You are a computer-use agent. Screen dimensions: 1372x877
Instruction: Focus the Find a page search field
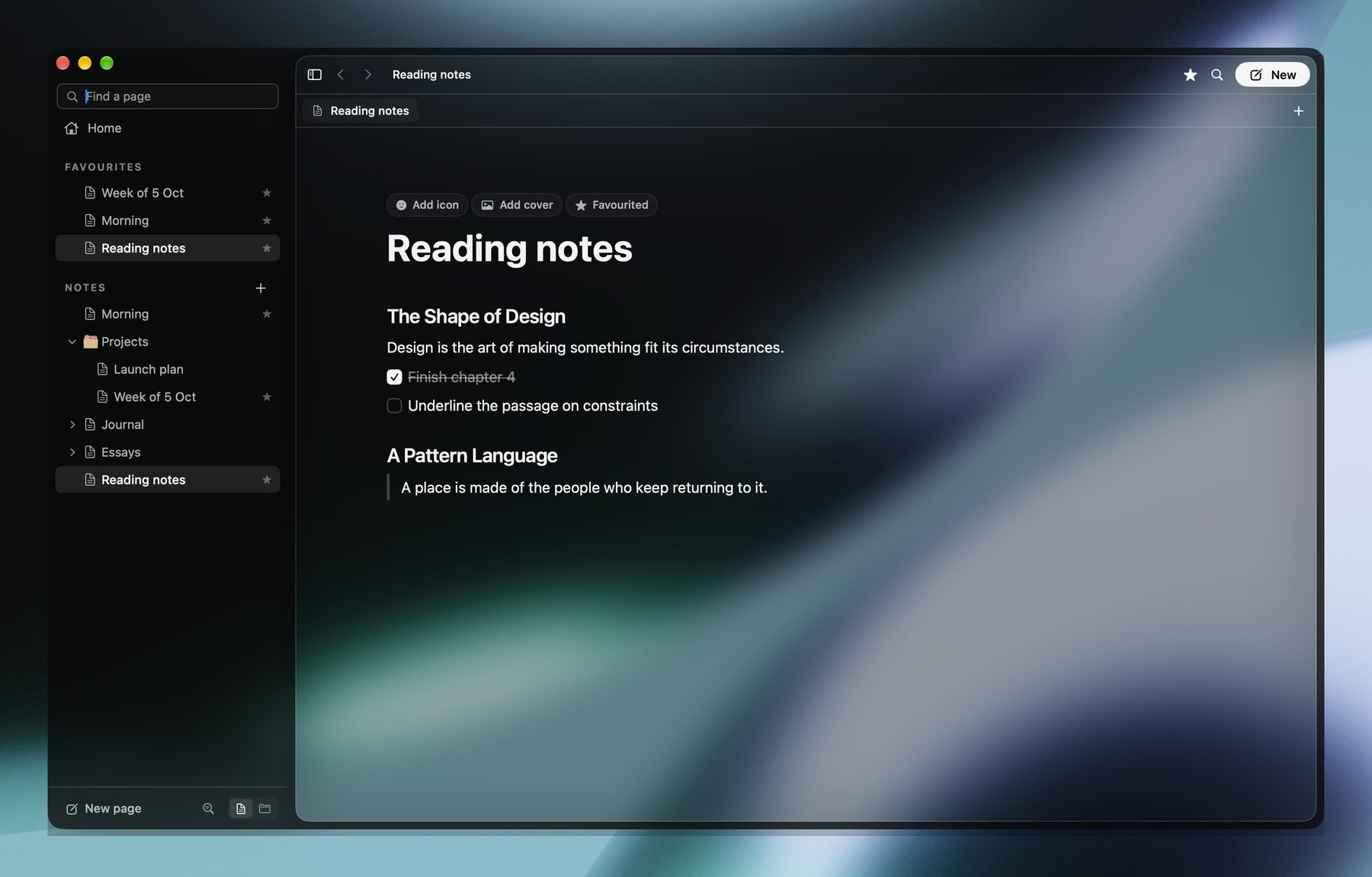[x=168, y=96]
